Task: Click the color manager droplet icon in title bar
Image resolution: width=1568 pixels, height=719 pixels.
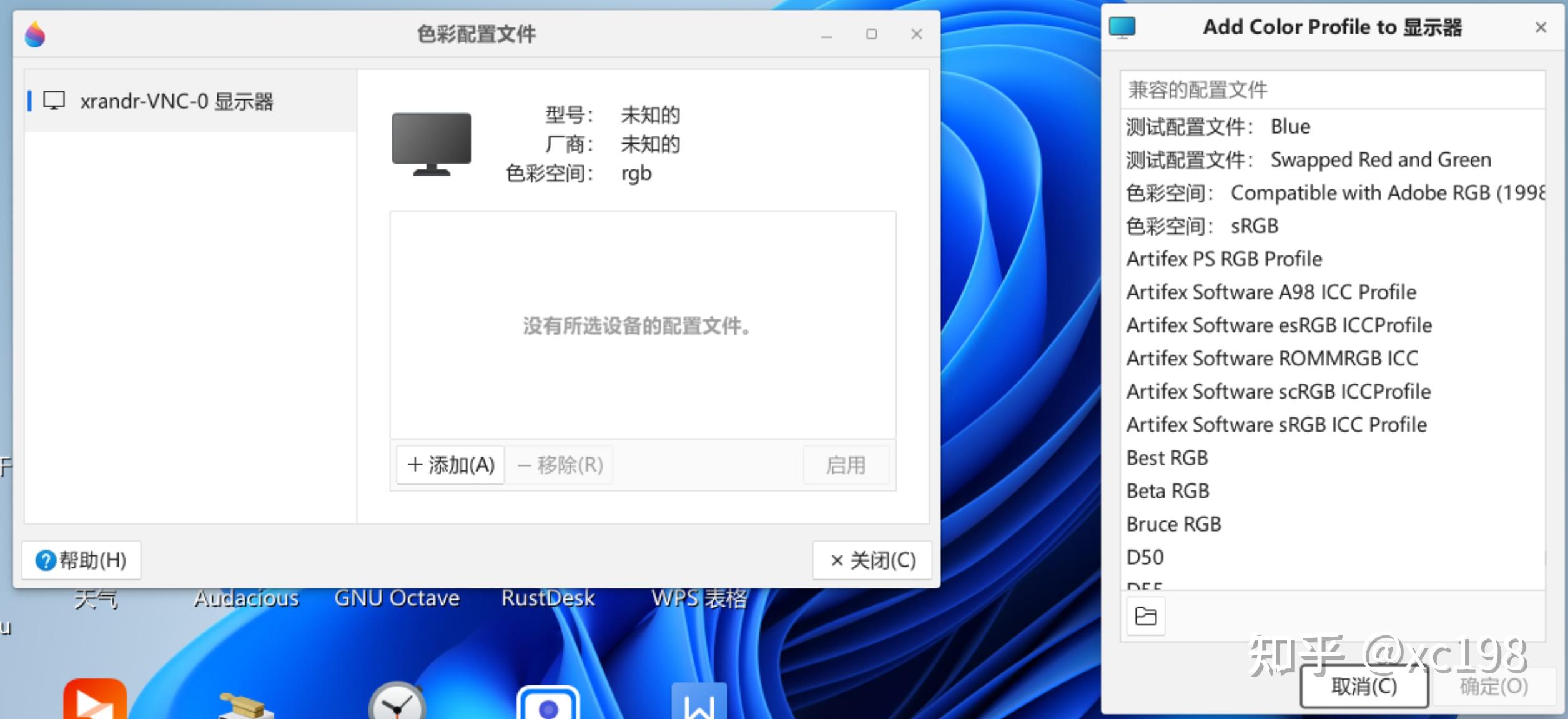Action: [36, 34]
